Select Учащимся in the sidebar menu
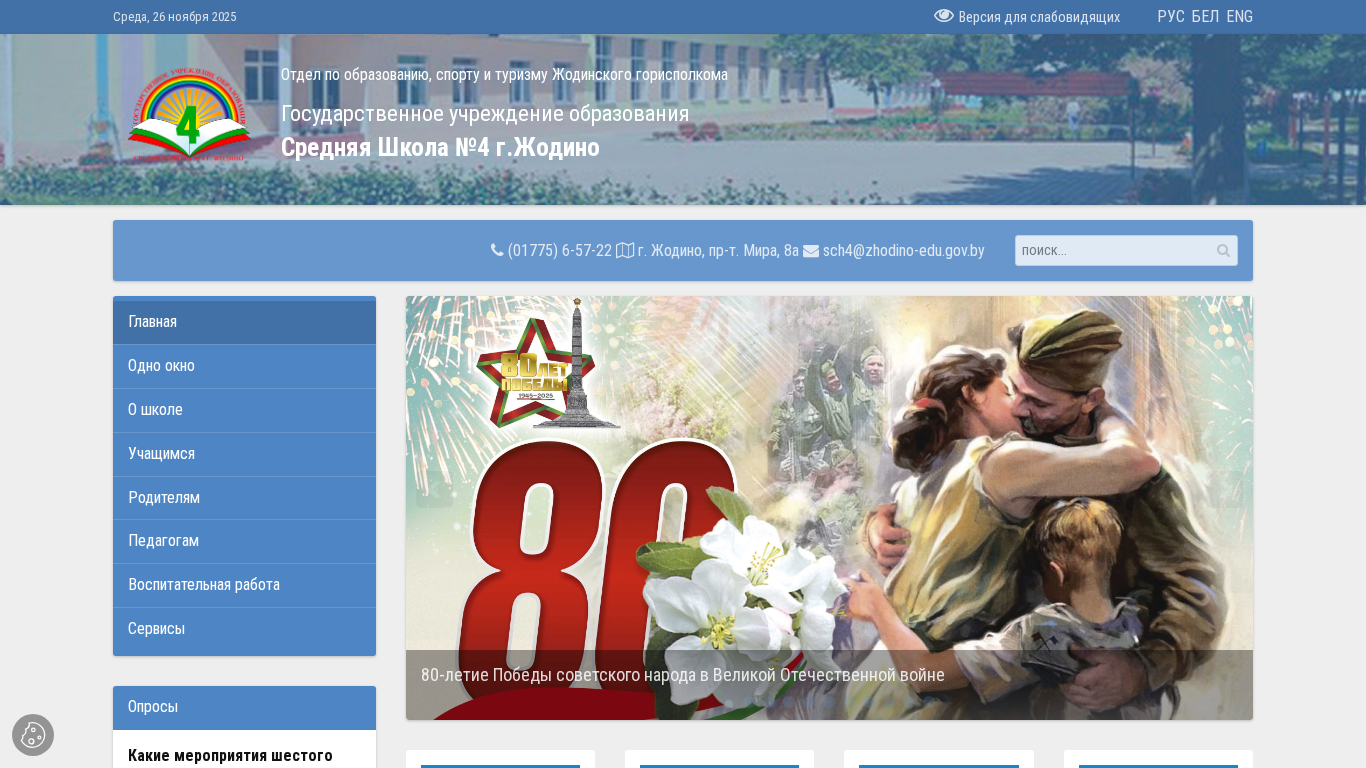The height and width of the screenshot is (768, 1366). click(x=244, y=454)
